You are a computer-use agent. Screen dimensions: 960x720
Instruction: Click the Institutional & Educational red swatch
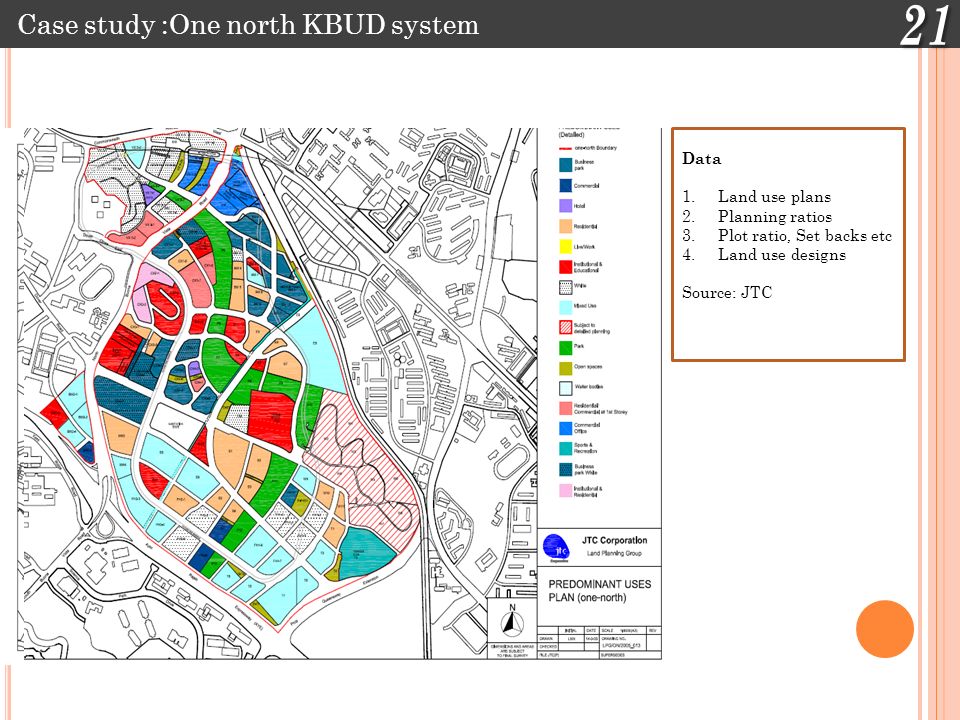click(x=565, y=266)
